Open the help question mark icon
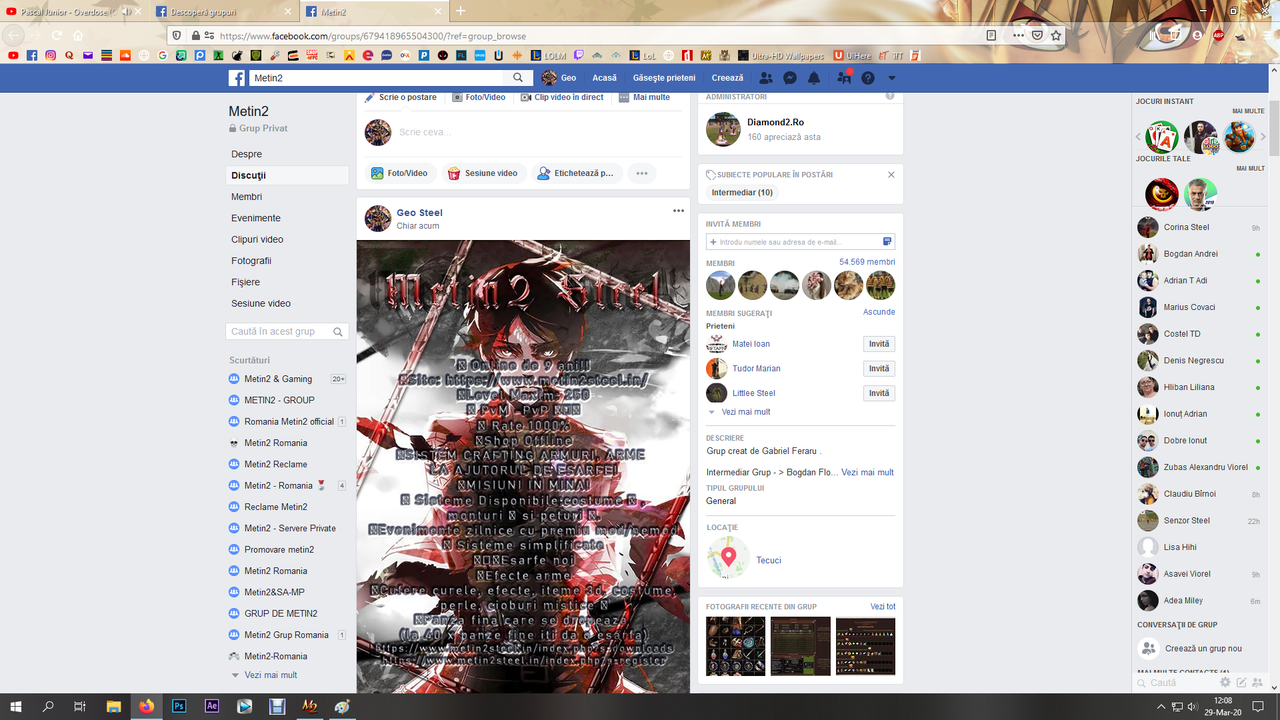Image resolution: width=1280 pixels, height=720 pixels. pos(868,78)
